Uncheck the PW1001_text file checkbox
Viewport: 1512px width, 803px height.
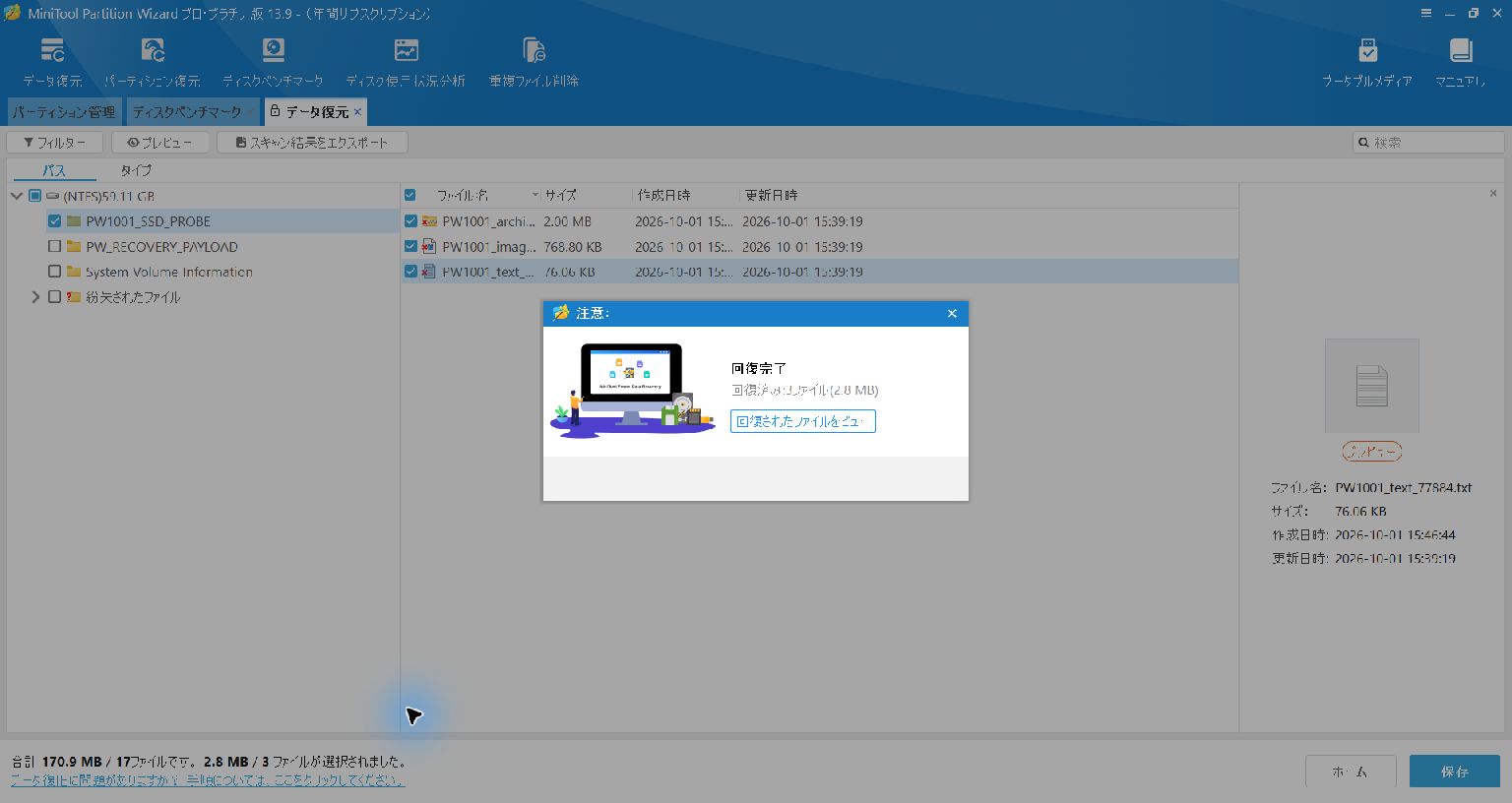(x=410, y=272)
